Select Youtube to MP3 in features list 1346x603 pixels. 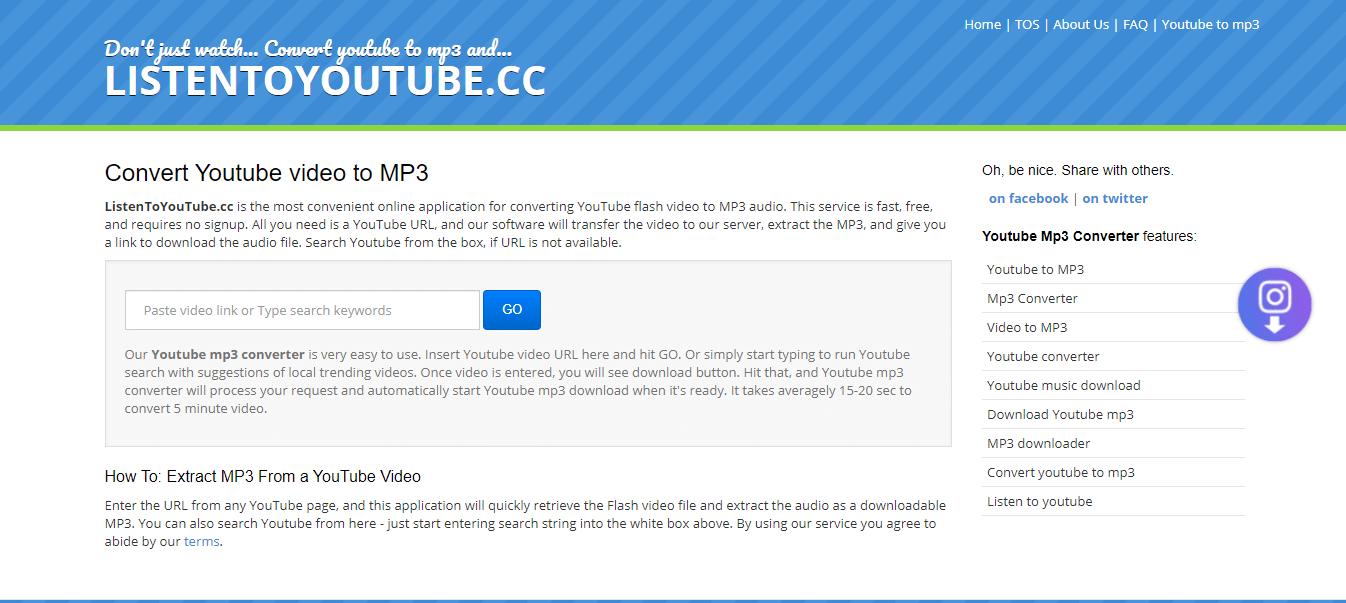(x=1035, y=269)
